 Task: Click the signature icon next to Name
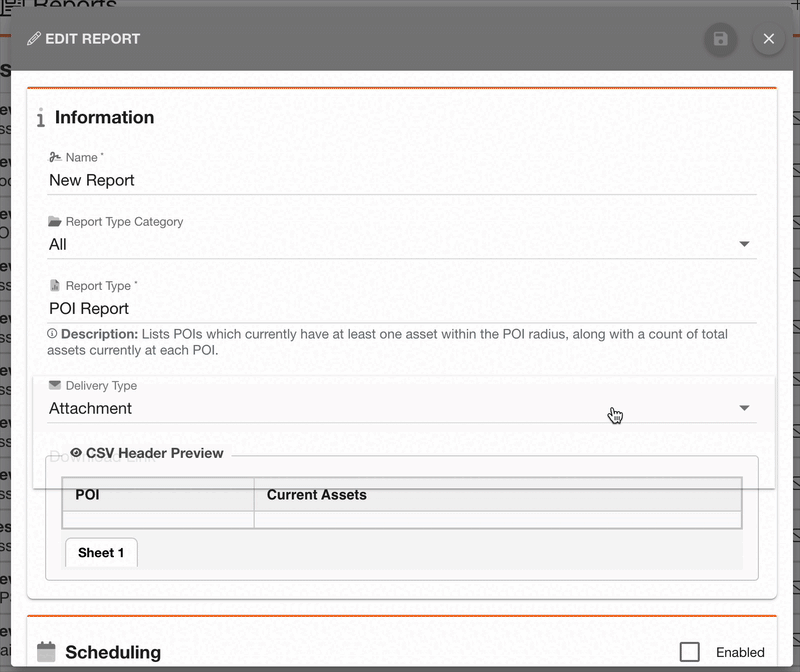click(55, 157)
